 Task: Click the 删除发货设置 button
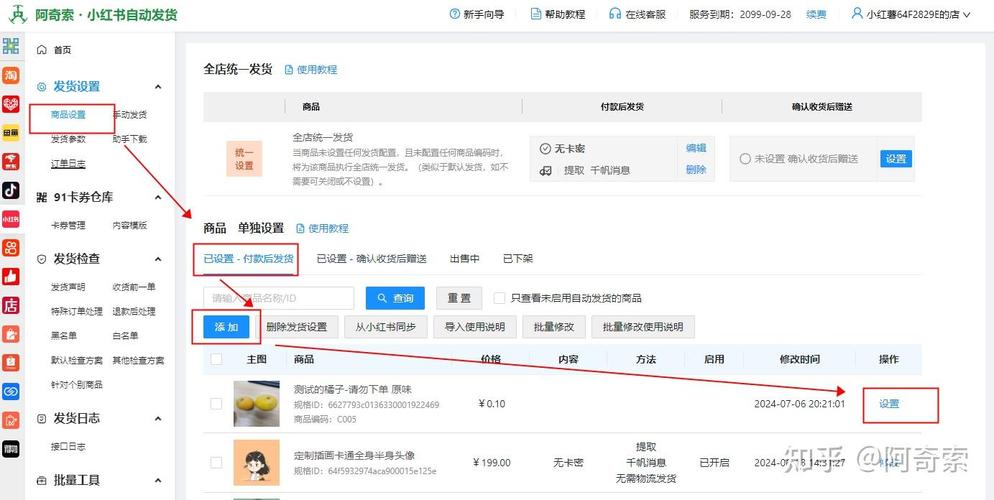tap(297, 327)
